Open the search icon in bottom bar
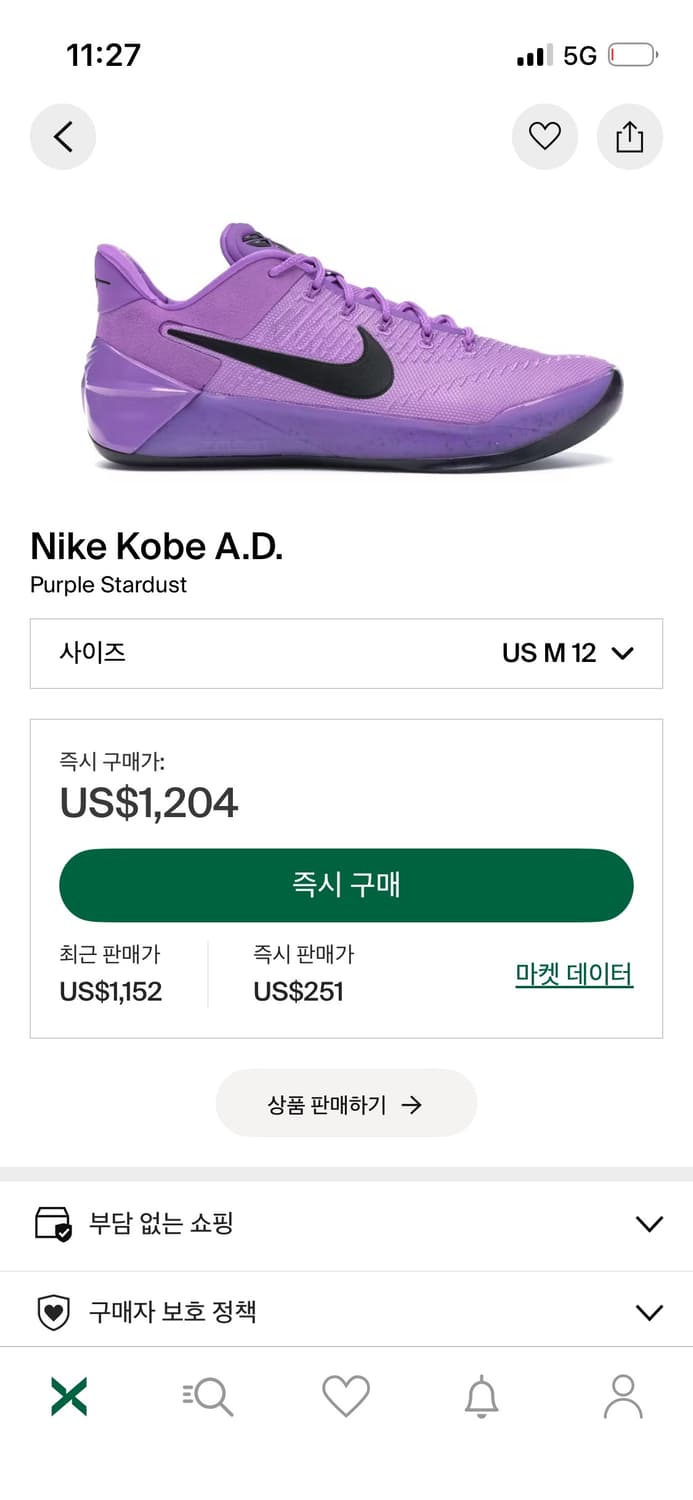Screen dimensions: 693x1500 207,1396
